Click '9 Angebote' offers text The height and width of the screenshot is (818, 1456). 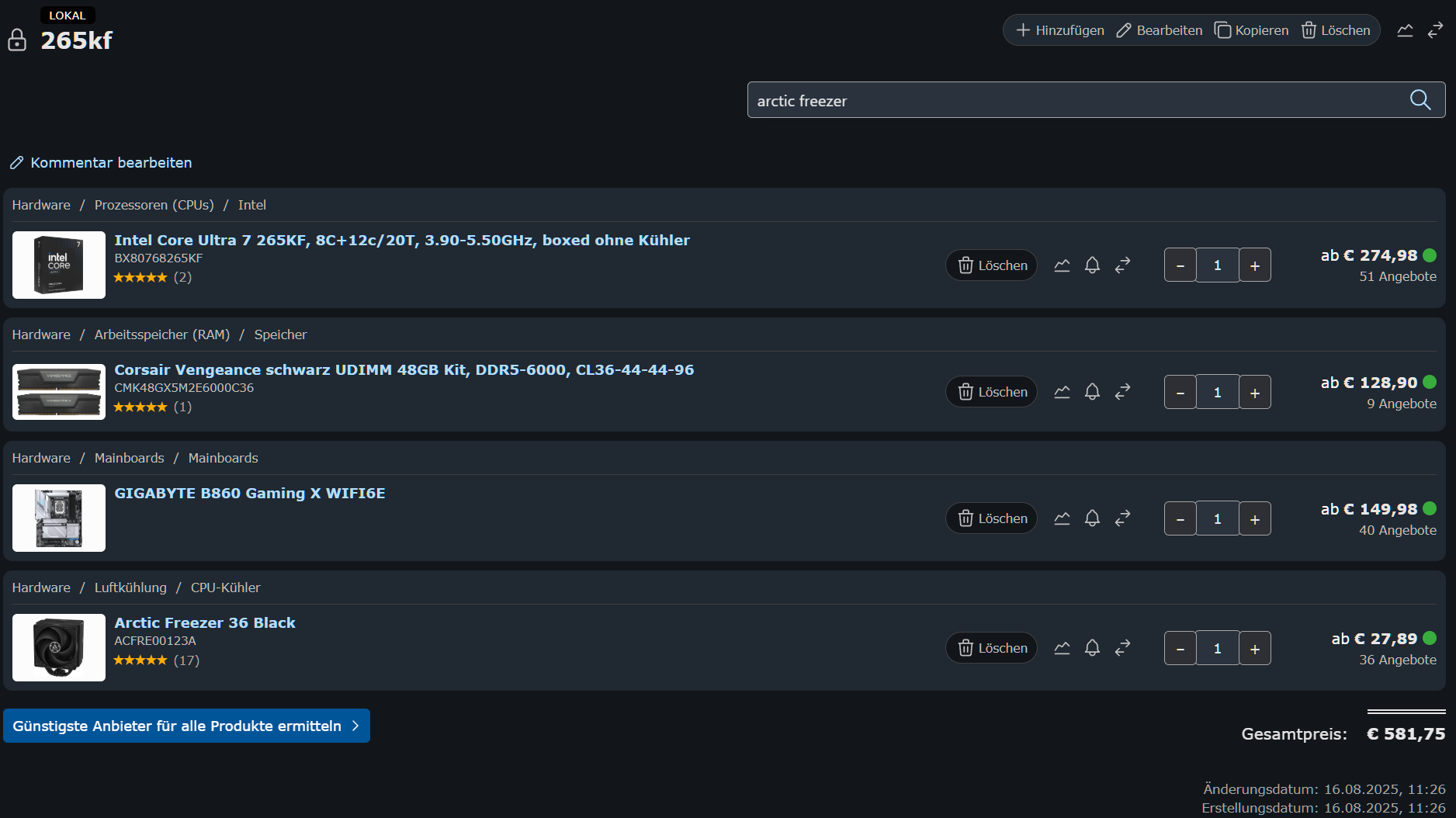coord(1402,404)
